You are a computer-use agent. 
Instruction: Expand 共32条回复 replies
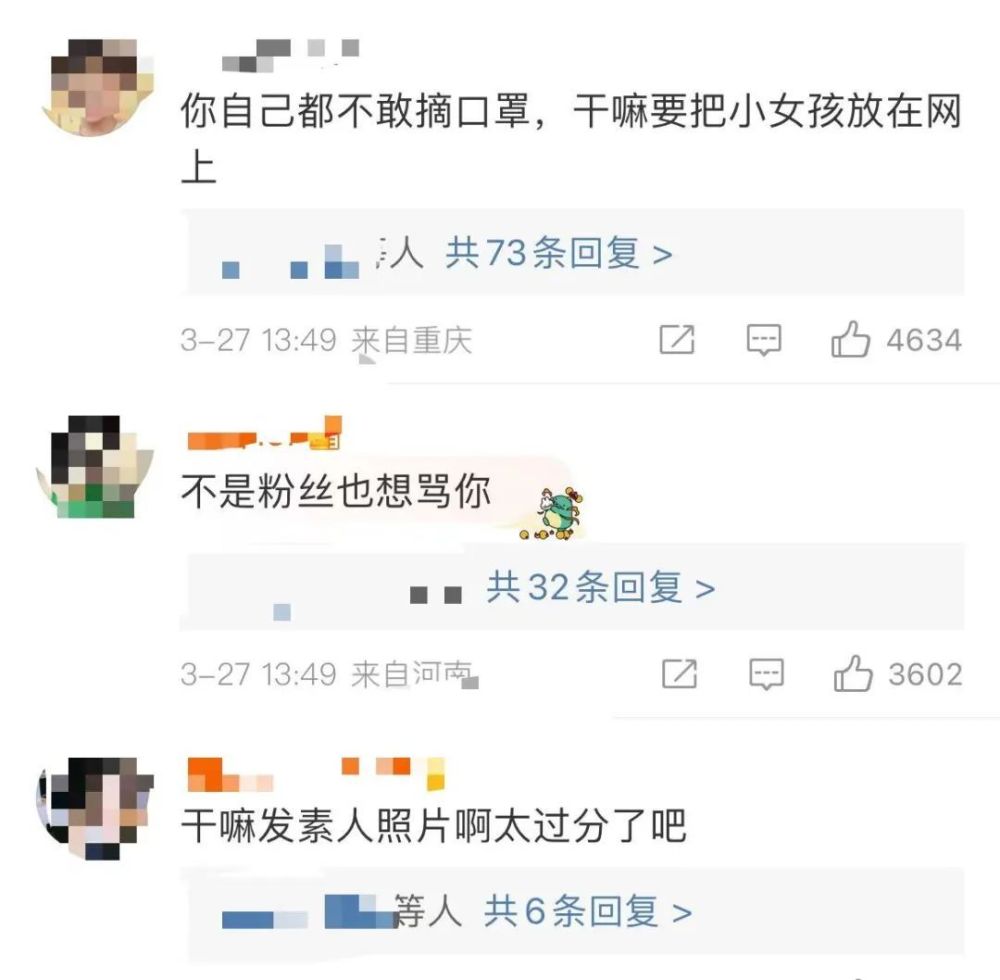tap(601, 587)
